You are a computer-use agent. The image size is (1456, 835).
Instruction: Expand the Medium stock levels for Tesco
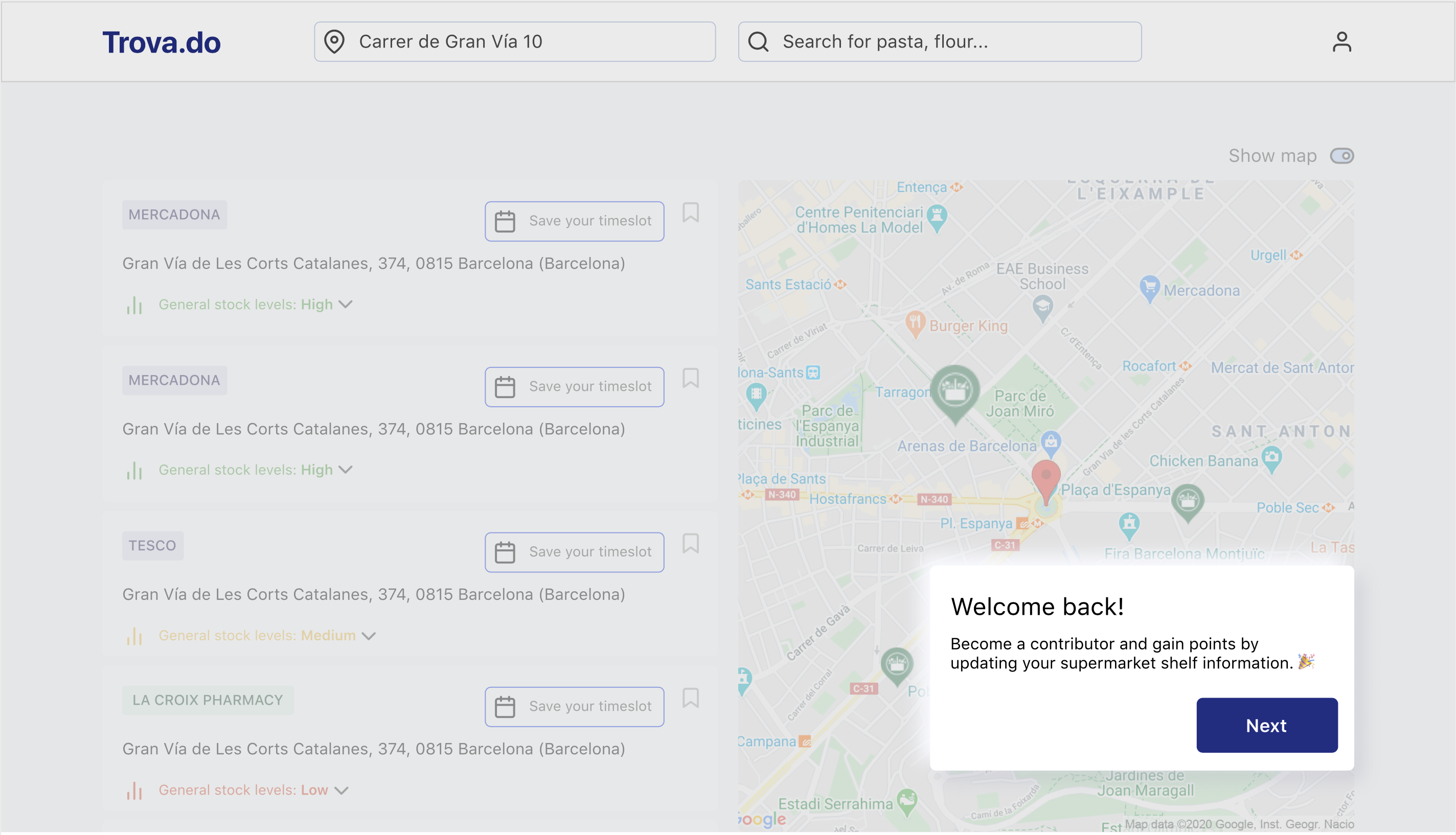(369, 635)
